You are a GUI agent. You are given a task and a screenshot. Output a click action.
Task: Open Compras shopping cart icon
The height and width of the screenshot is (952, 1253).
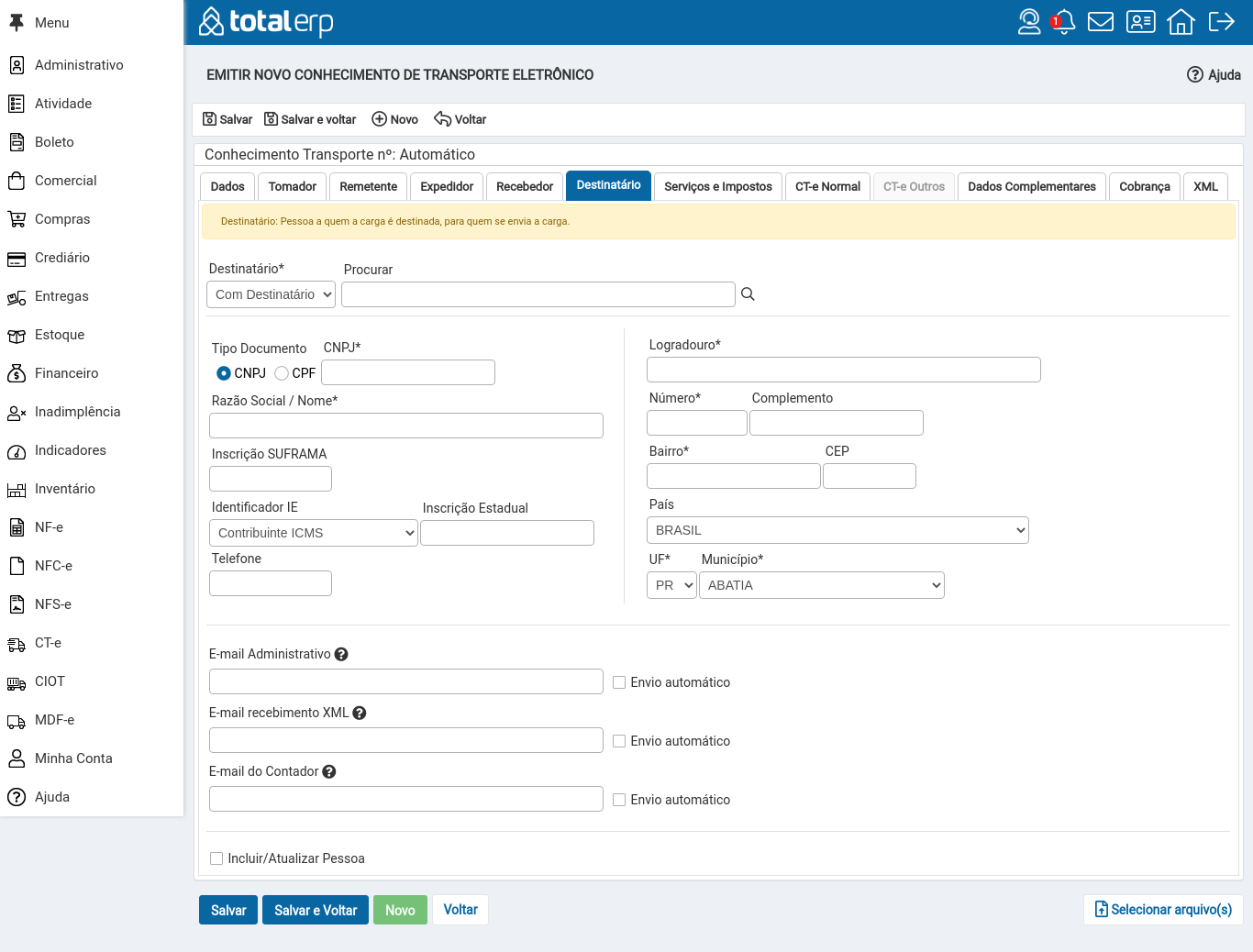coord(17,219)
